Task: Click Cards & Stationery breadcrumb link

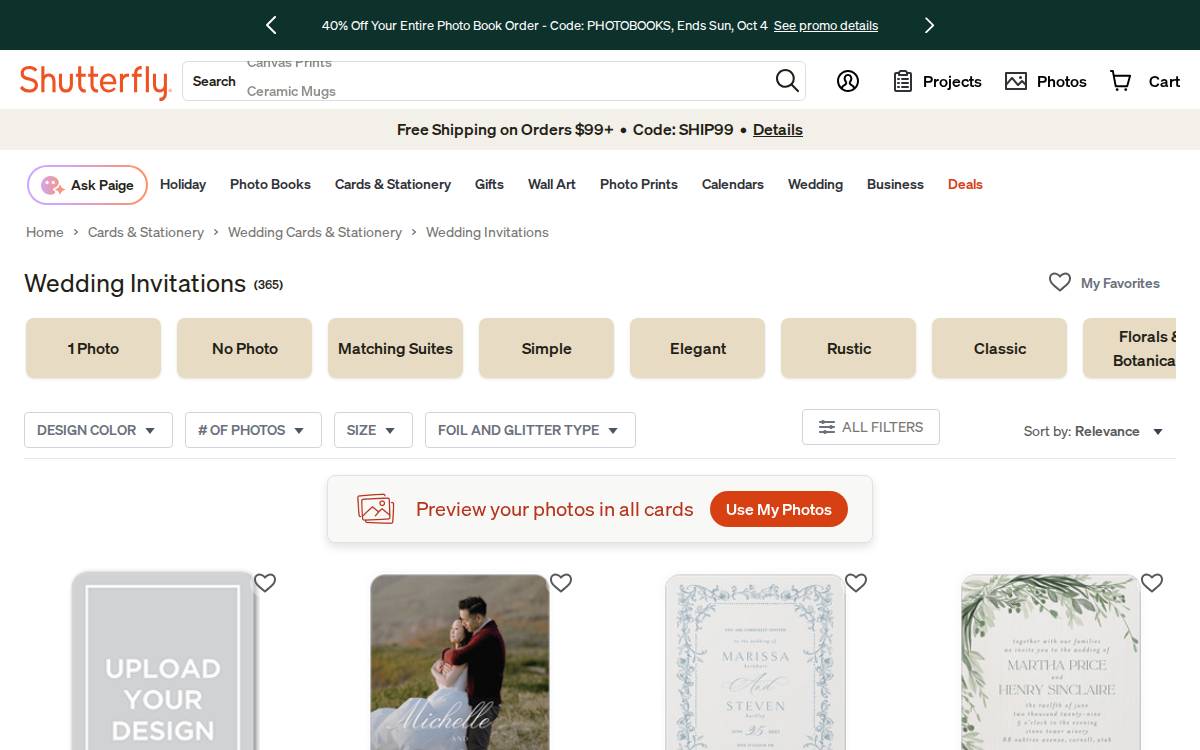Action: (x=146, y=232)
